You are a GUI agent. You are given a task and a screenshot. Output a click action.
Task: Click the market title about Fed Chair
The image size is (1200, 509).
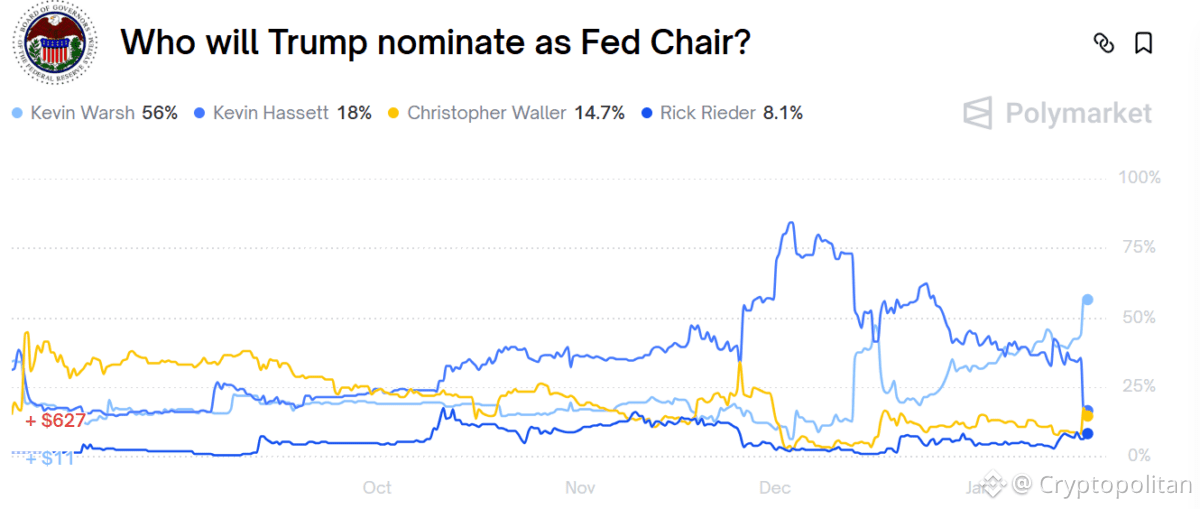pyautogui.click(x=435, y=43)
